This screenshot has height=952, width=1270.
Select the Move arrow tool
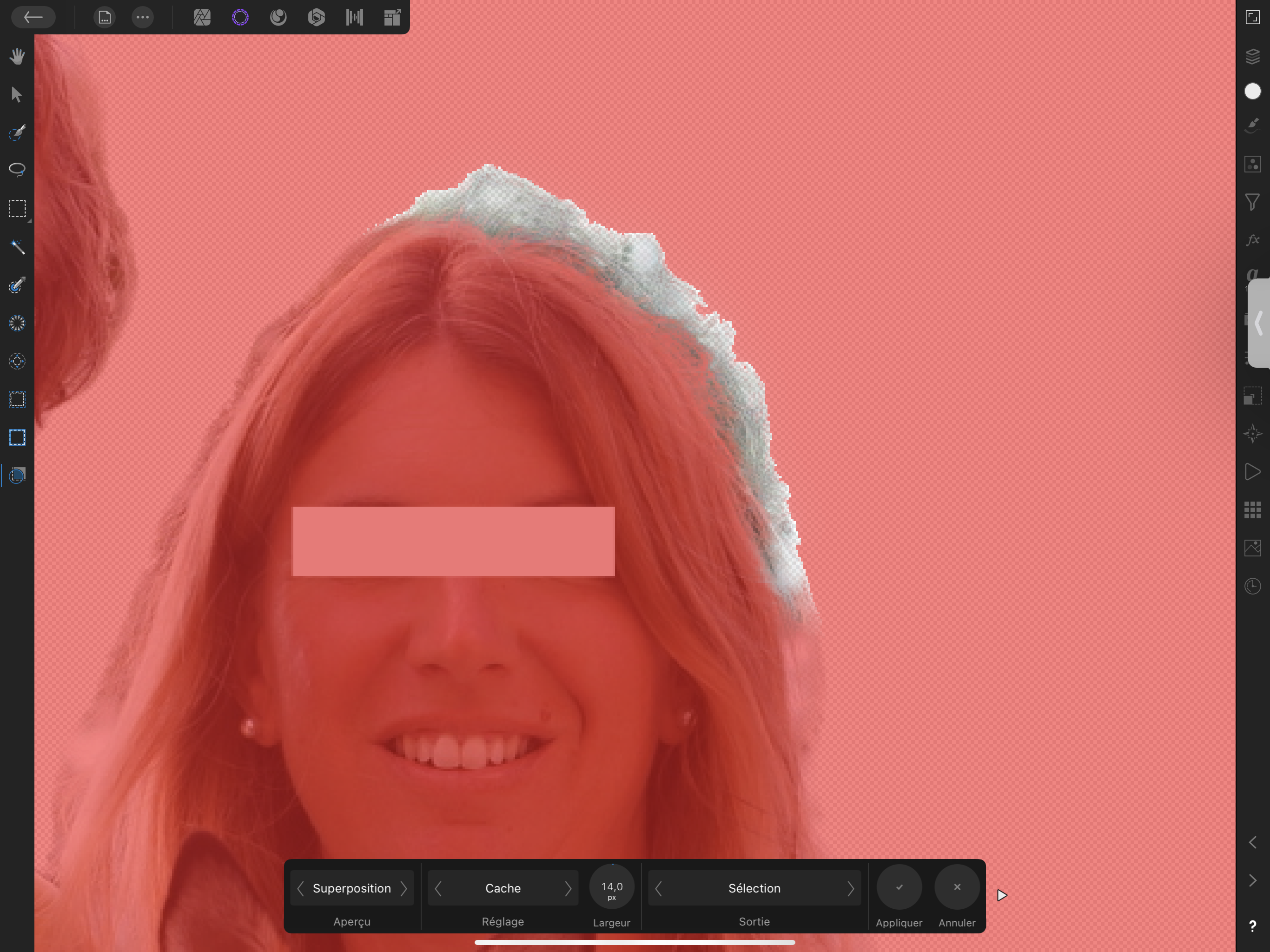tap(17, 94)
